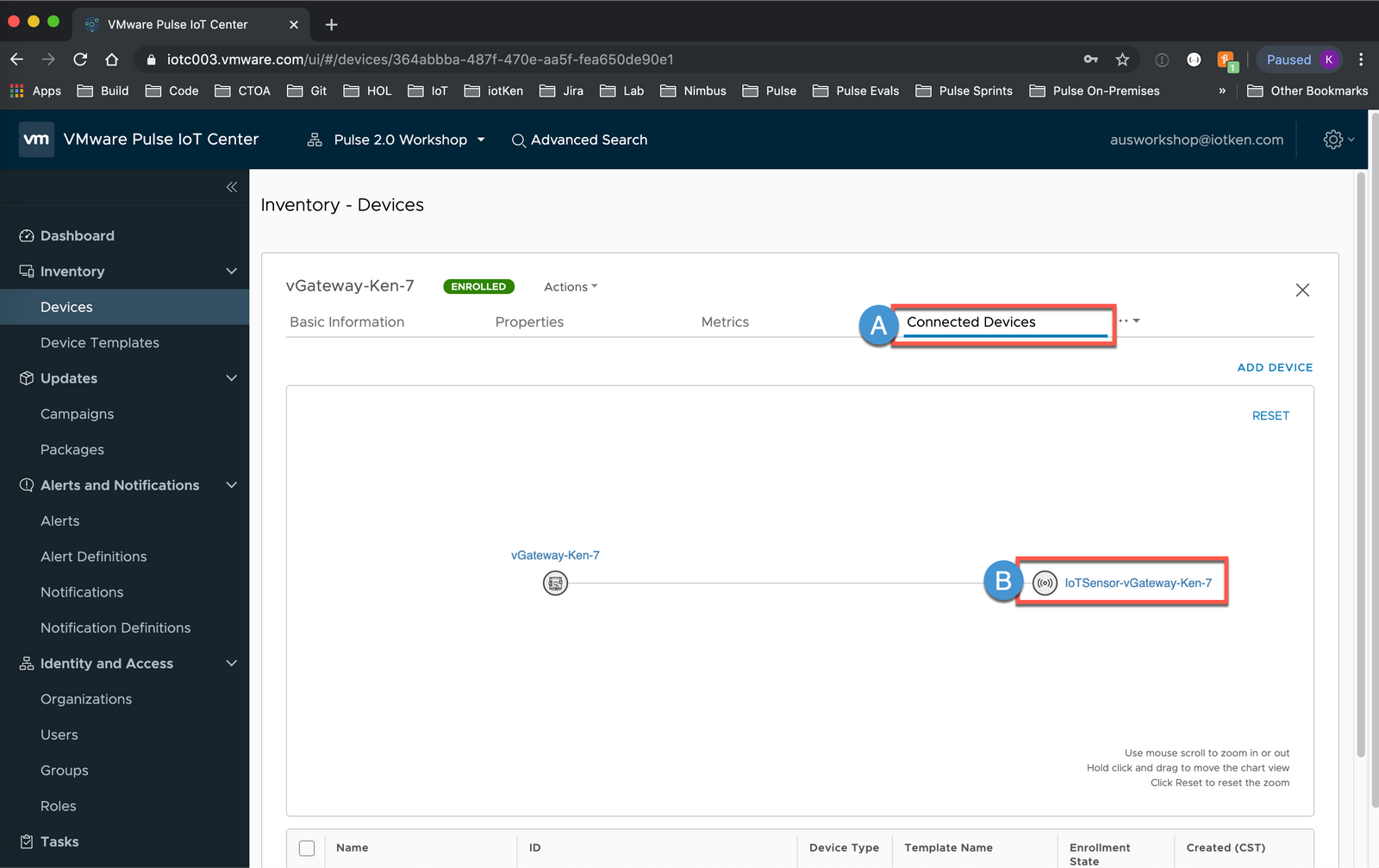Switch to the Metrics tab
The image size is (1379, 868).
725,322
